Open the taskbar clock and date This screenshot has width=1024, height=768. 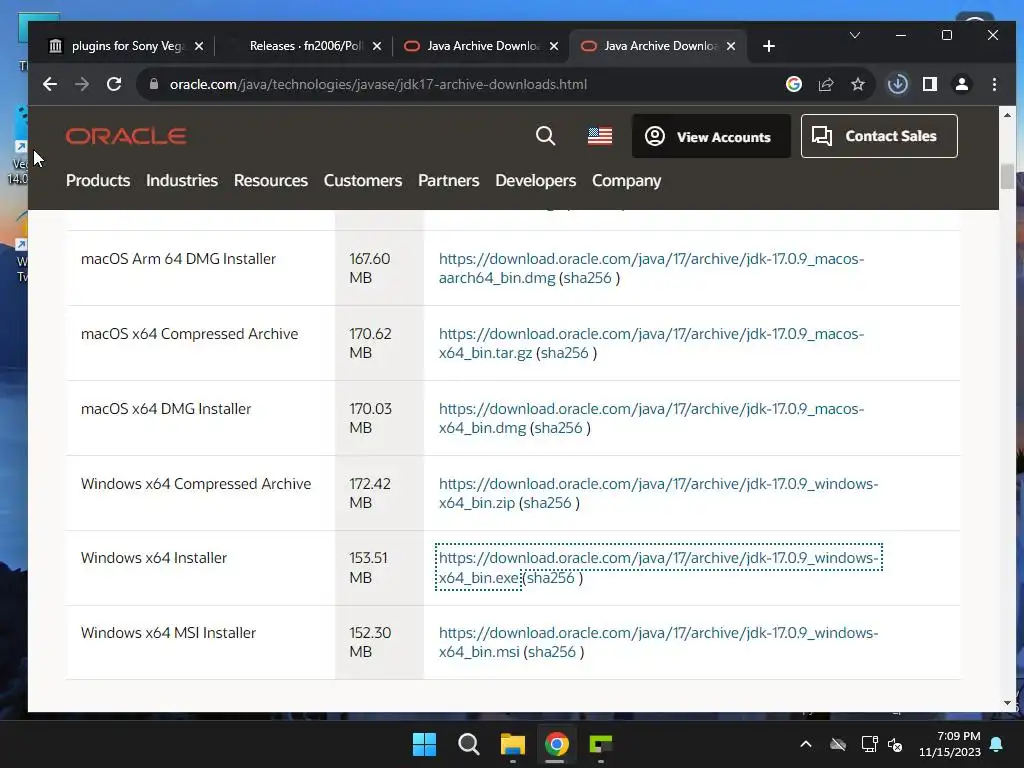point(950,744)
